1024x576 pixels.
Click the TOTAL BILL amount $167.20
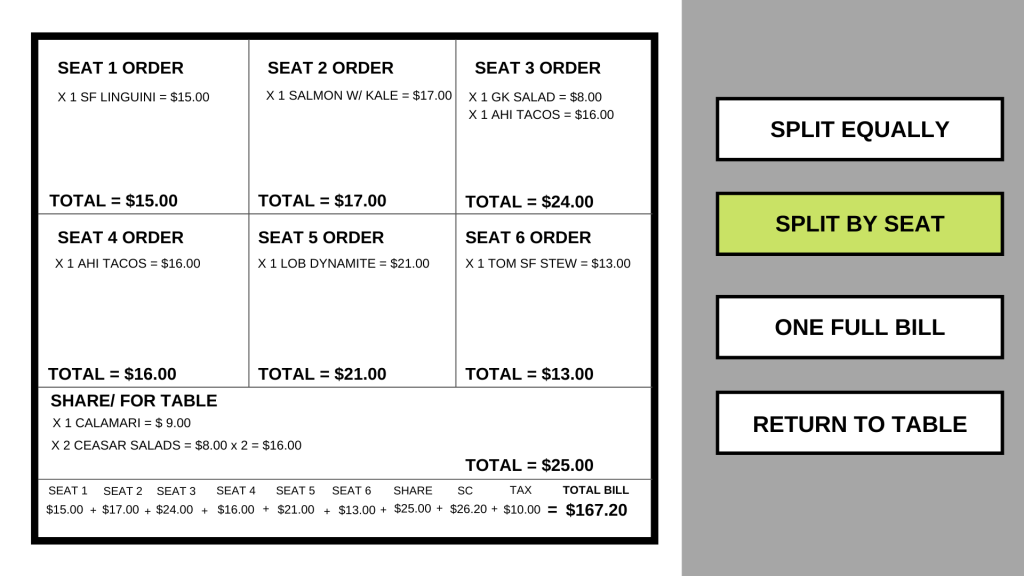[596, 510]
